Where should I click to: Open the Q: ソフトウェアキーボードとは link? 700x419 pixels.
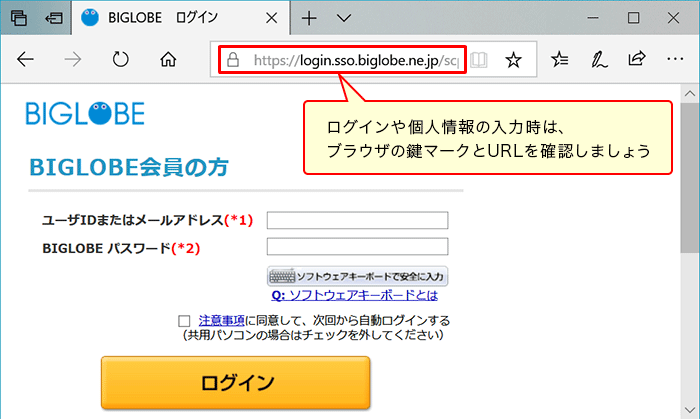click(354, 295)
